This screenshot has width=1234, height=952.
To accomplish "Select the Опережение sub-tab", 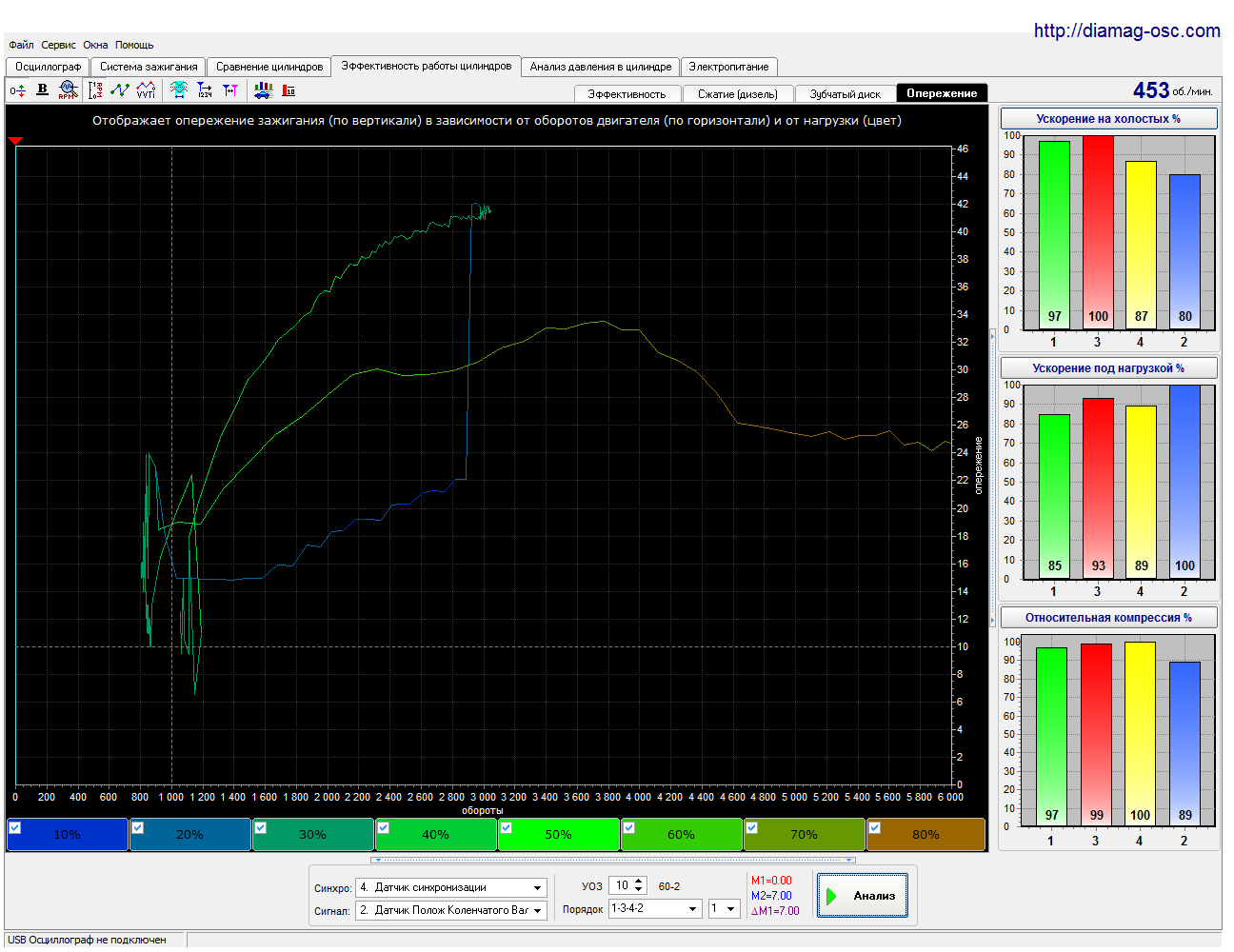I will 942,93.
